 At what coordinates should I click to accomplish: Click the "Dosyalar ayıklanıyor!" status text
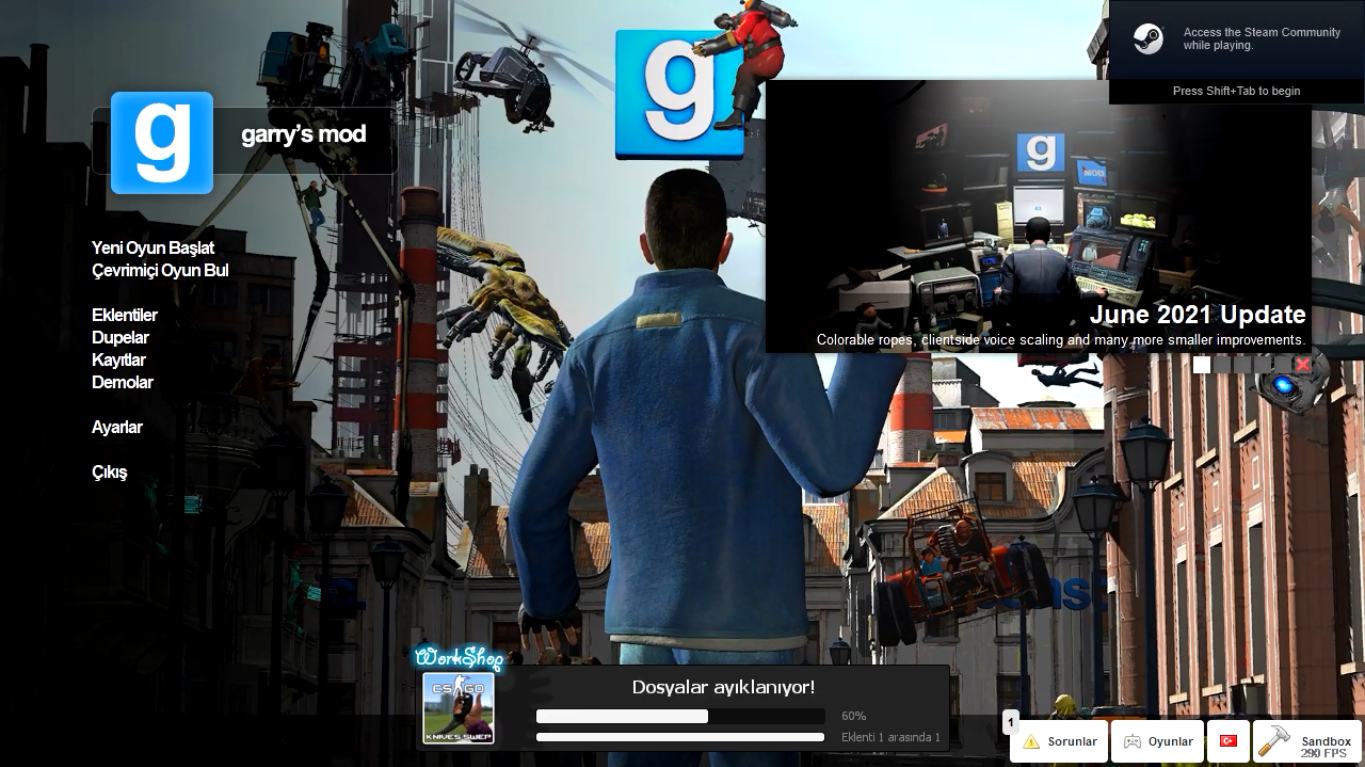[x=723, y=687]
